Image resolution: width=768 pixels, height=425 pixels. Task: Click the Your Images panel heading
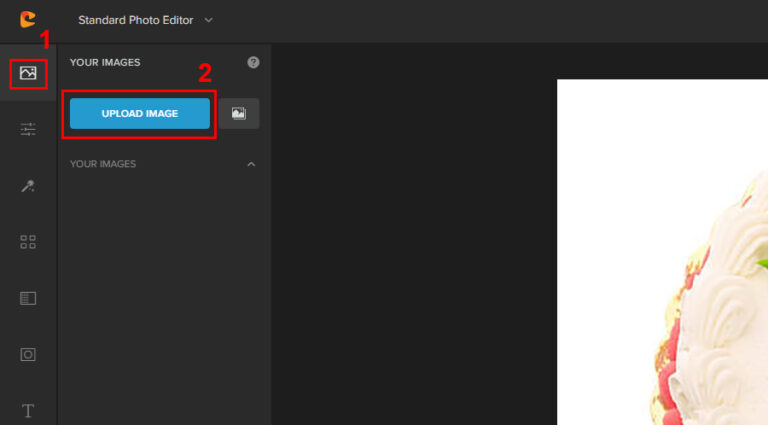(105, 63)
